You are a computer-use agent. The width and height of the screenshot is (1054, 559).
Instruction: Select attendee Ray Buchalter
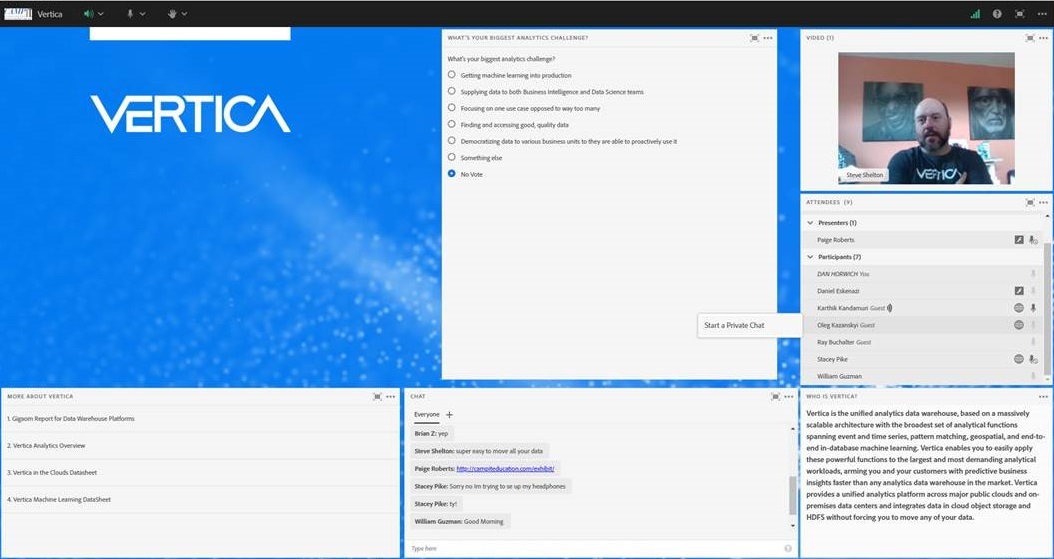pos(924,342)
